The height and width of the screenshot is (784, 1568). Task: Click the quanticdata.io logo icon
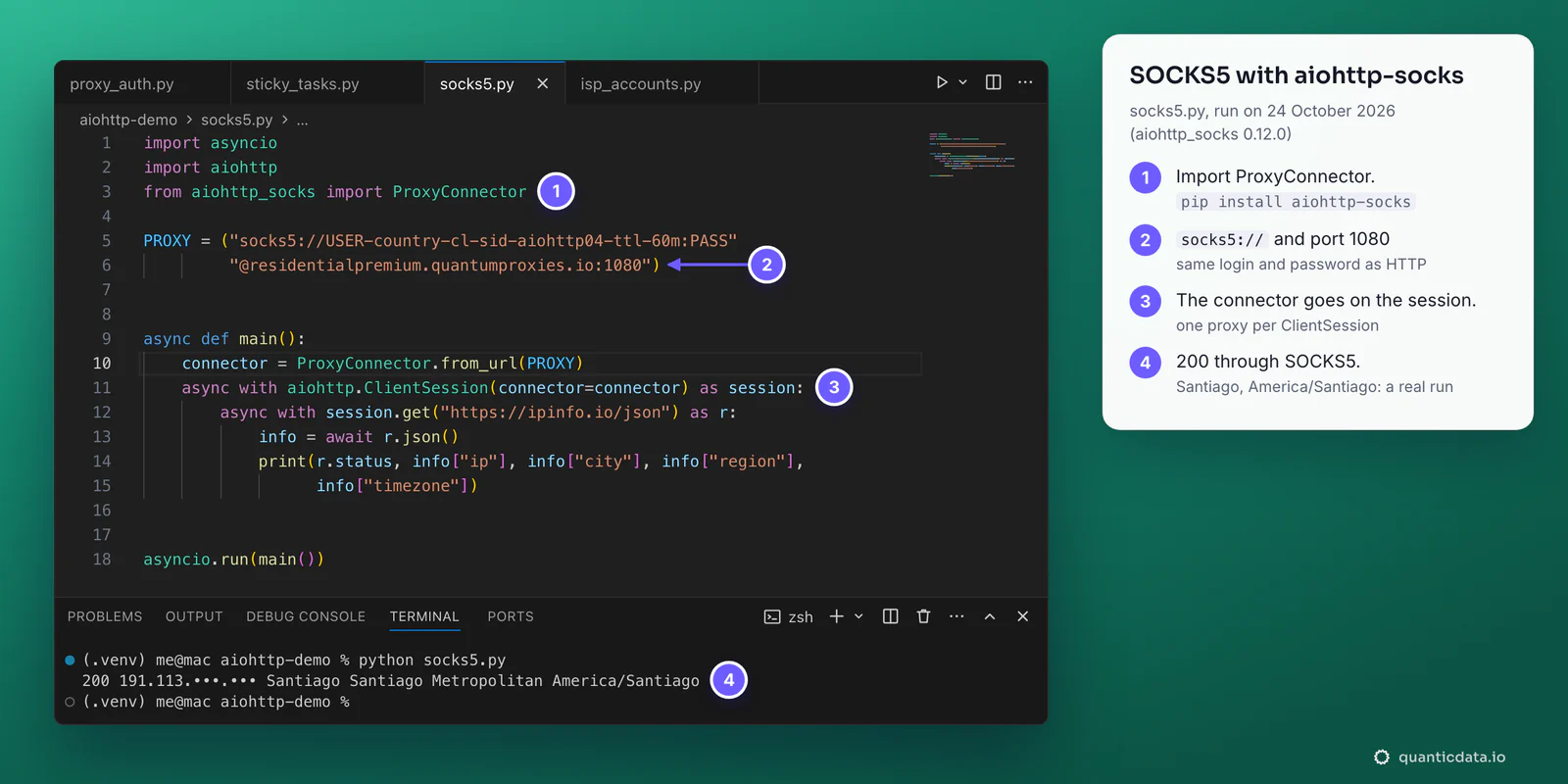coord(1382,757)
